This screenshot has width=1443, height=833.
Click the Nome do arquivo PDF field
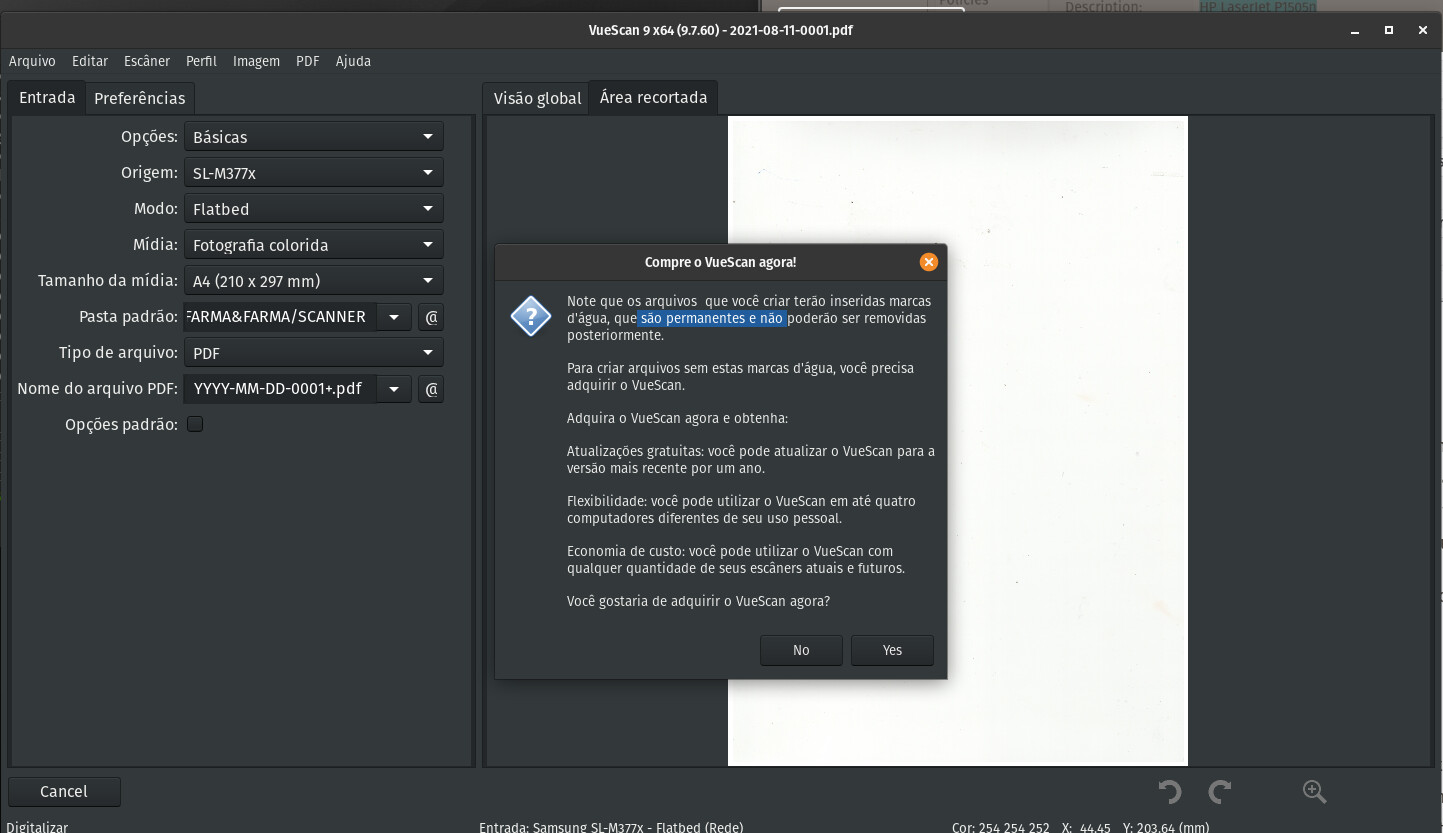(x=280, y=389)
